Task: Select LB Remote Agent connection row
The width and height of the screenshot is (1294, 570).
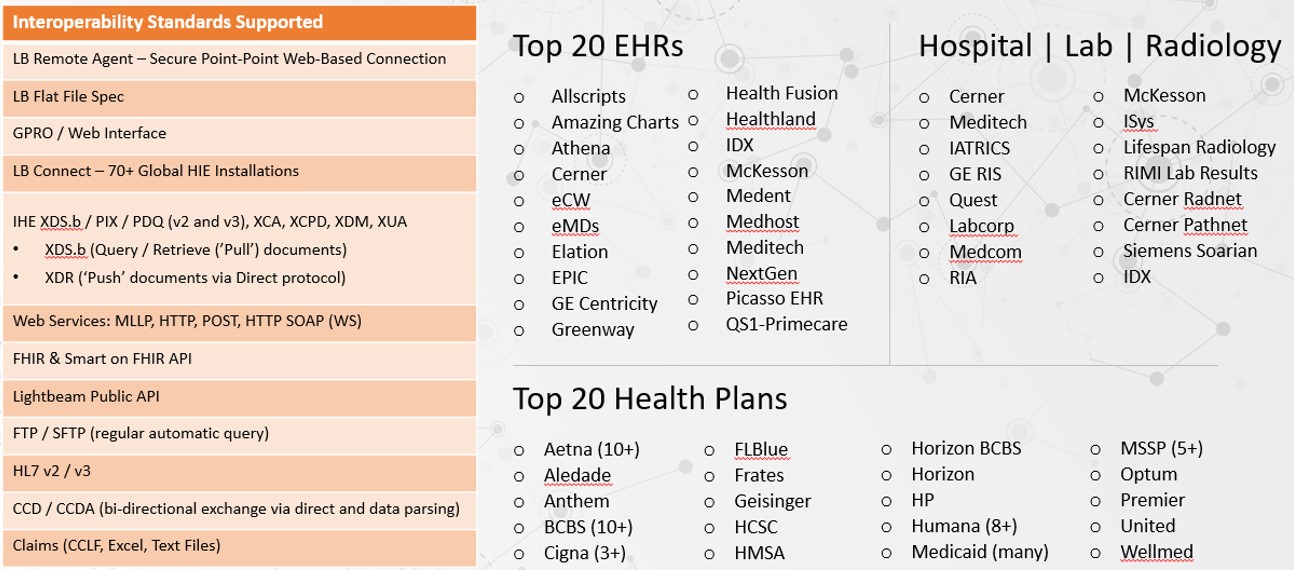Action: [239, 58]
